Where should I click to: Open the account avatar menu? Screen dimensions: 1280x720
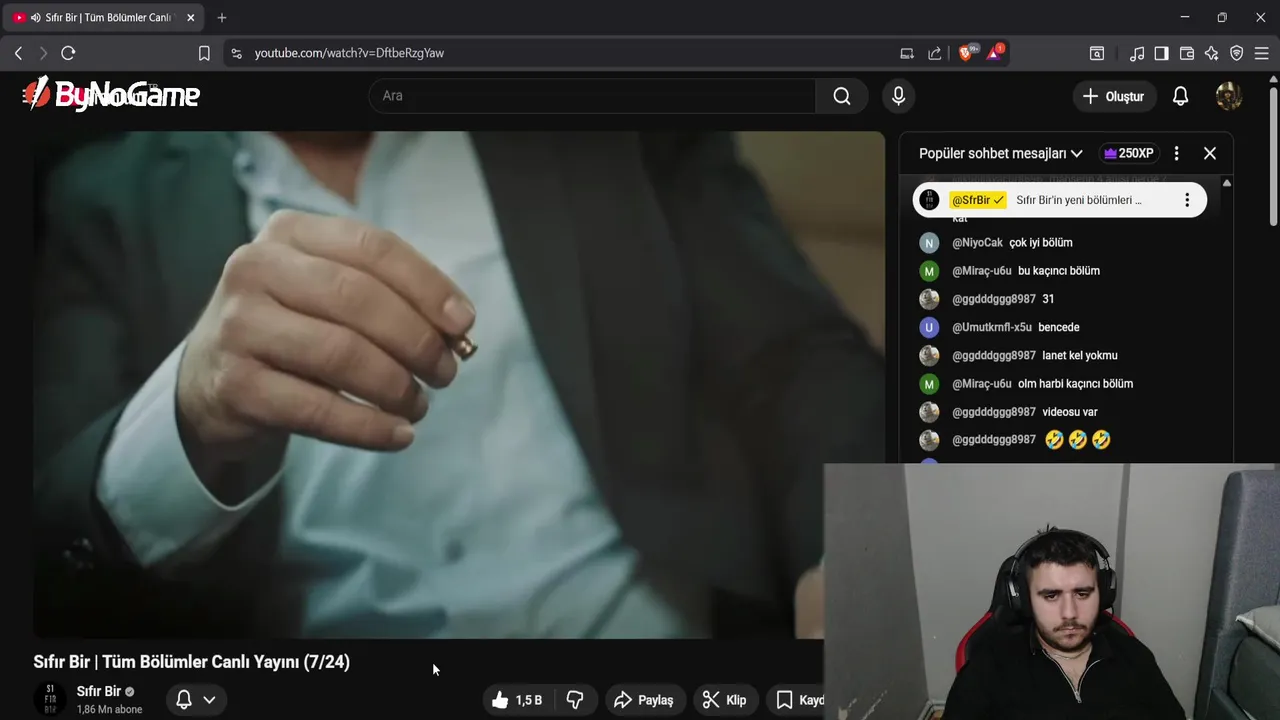(1228, 96)
